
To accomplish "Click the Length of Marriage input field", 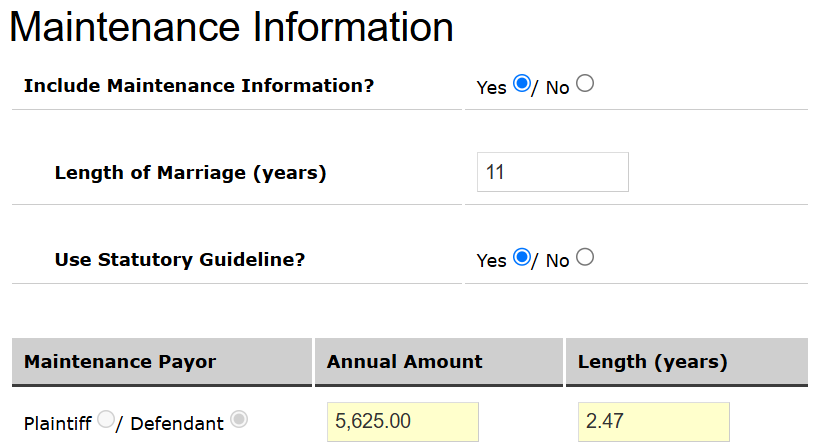I will click(x=552, y=172).
